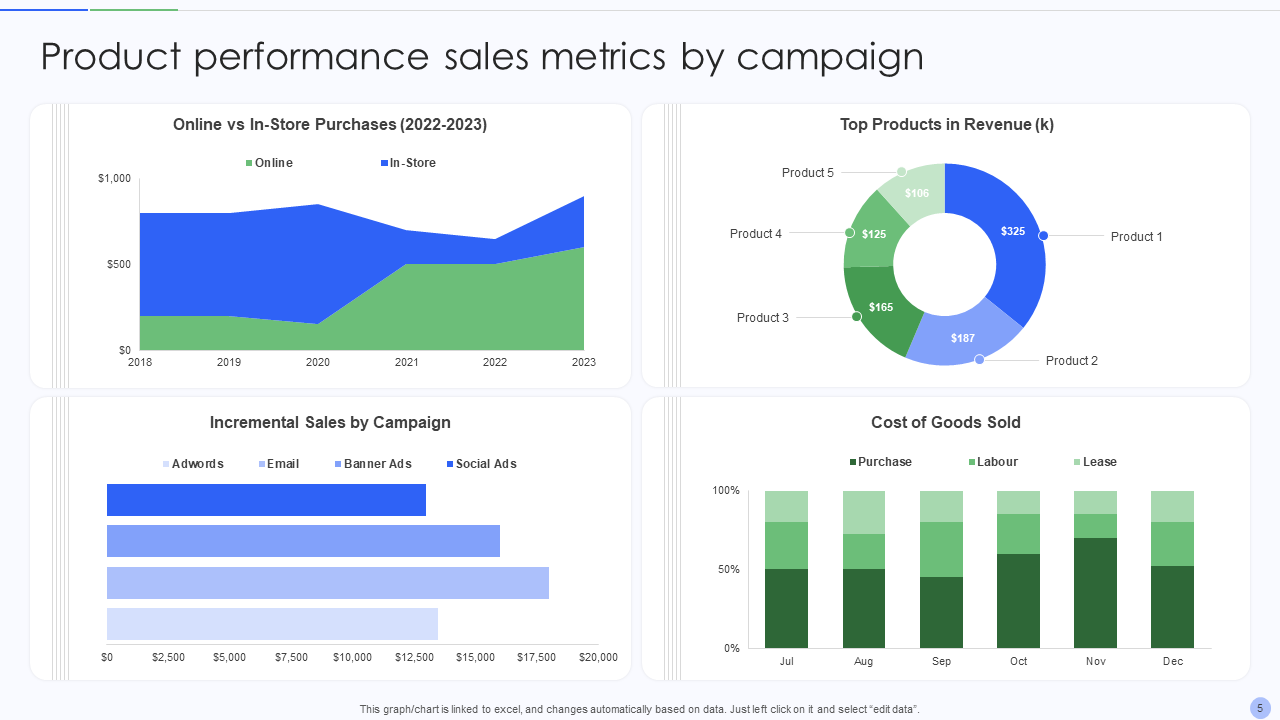Click the 2019 axis label
Viewport: 1280px width, 720px height.
pos(229,362)
